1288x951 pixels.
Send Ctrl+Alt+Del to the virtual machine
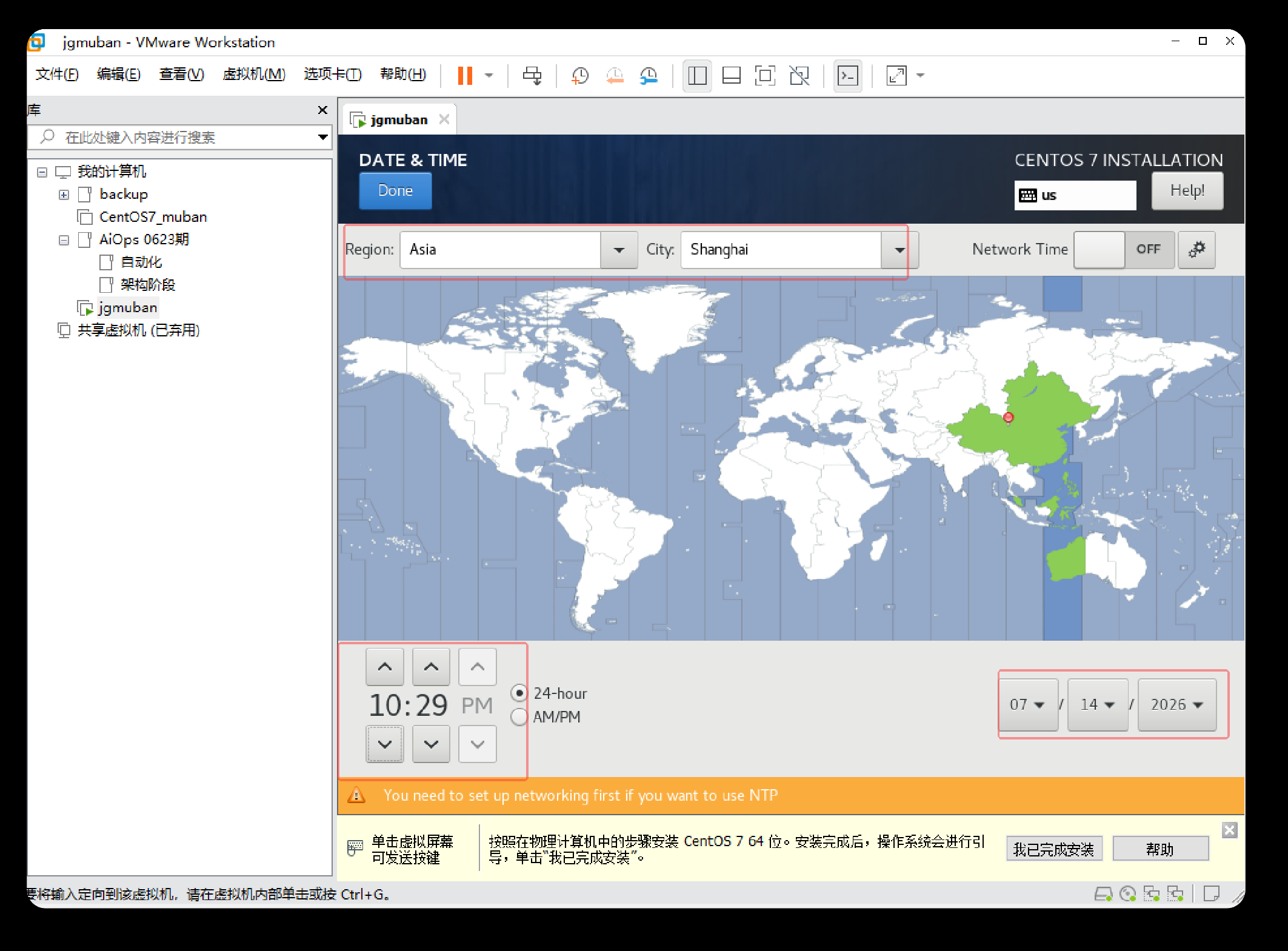click(532, 76)
